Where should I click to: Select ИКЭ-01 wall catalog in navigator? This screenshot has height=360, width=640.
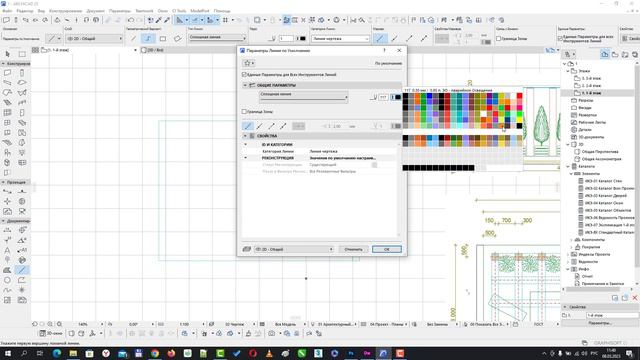pyautogui.click(x=603, y=181)
